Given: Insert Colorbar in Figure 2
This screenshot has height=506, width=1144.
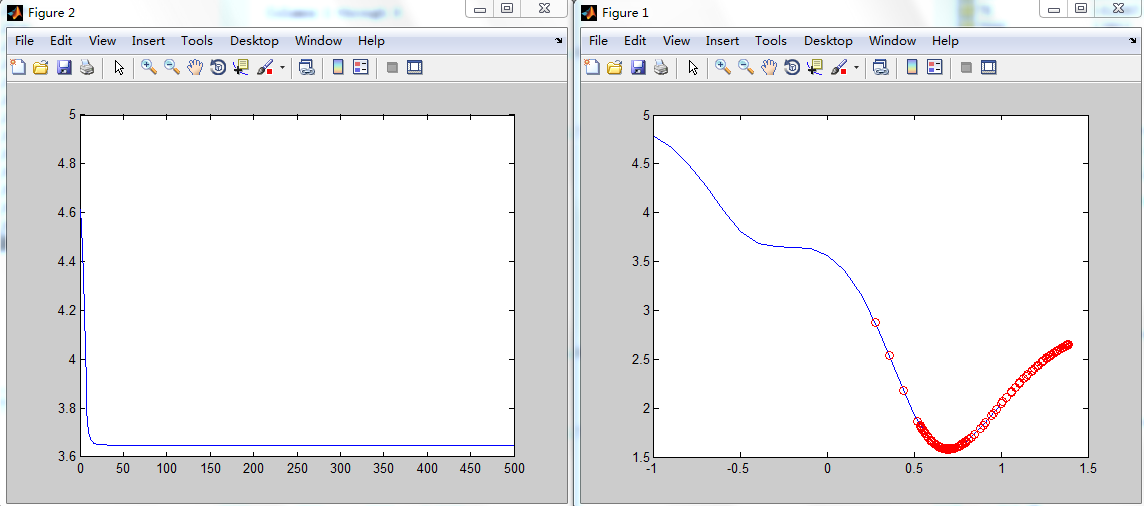Looking at the screenshot, I should [338, 68].
